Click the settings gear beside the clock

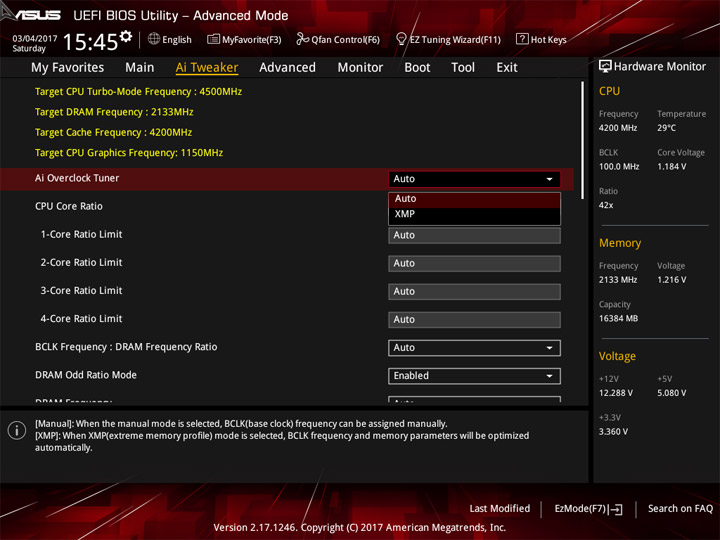tap(126, 36)
